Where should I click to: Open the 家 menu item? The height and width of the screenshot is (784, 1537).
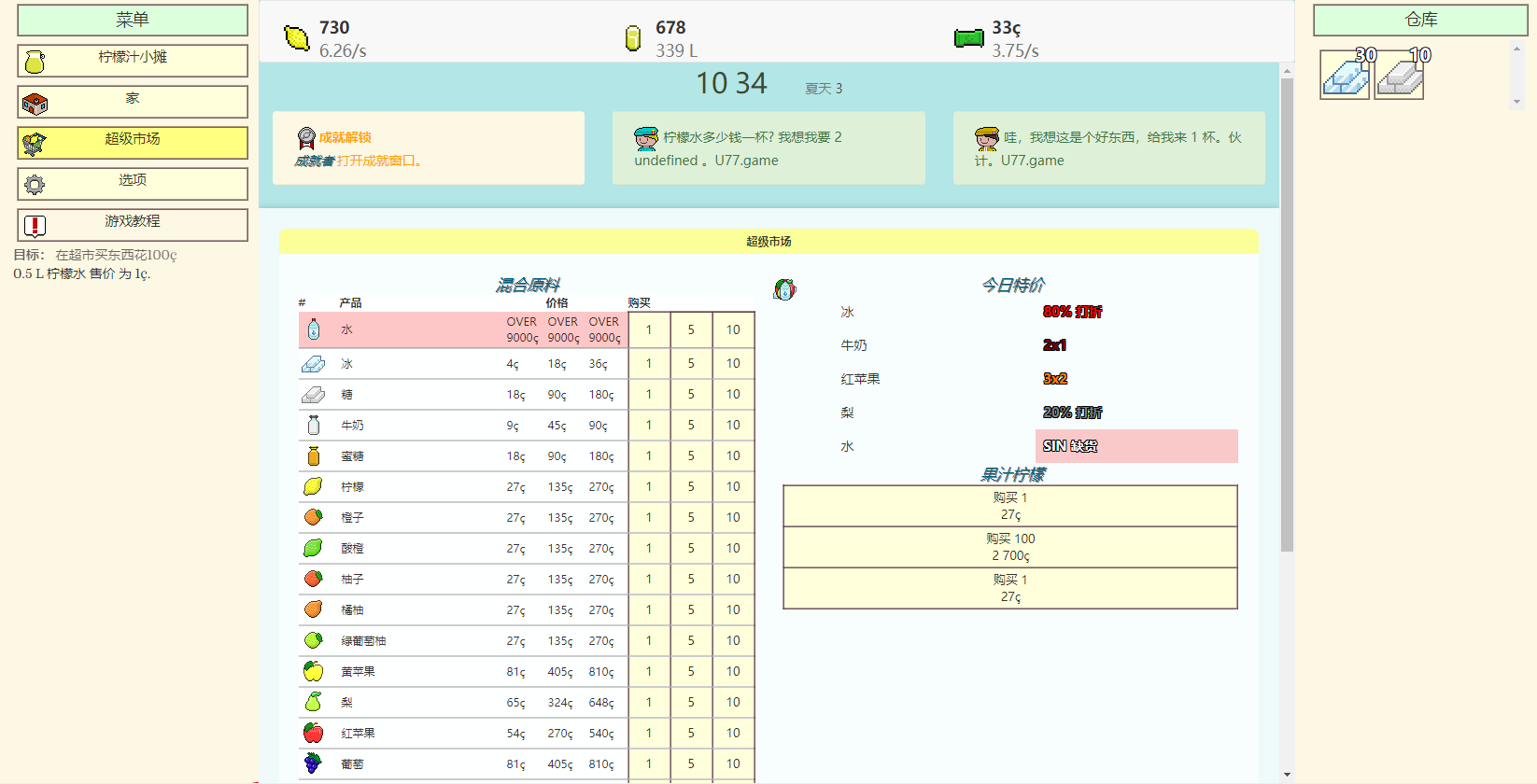click(133, 102)
